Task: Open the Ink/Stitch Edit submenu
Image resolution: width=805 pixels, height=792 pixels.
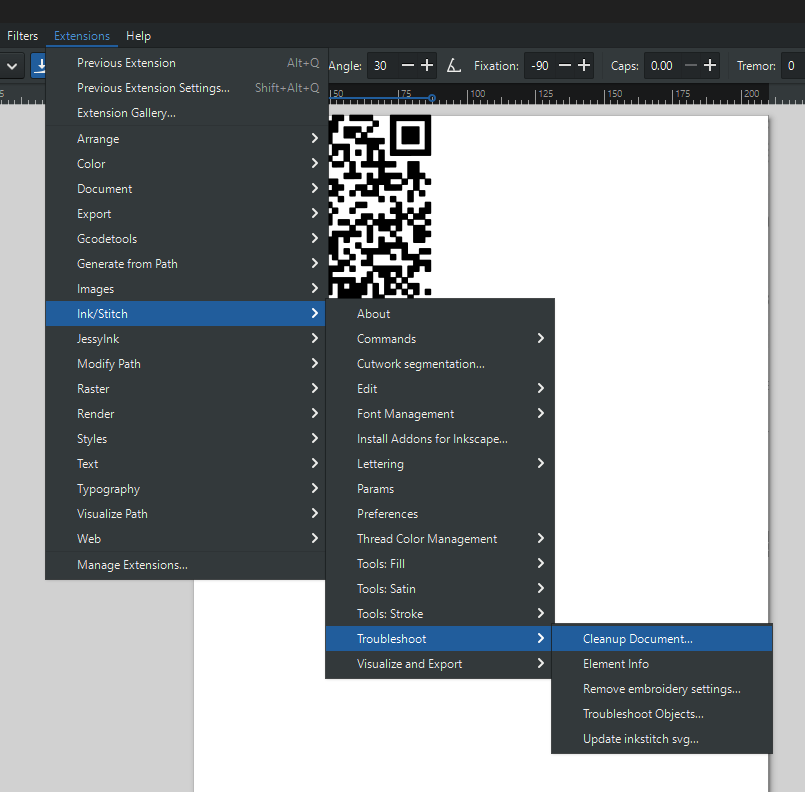Action: pyautogui.click(x=440, y=389)
